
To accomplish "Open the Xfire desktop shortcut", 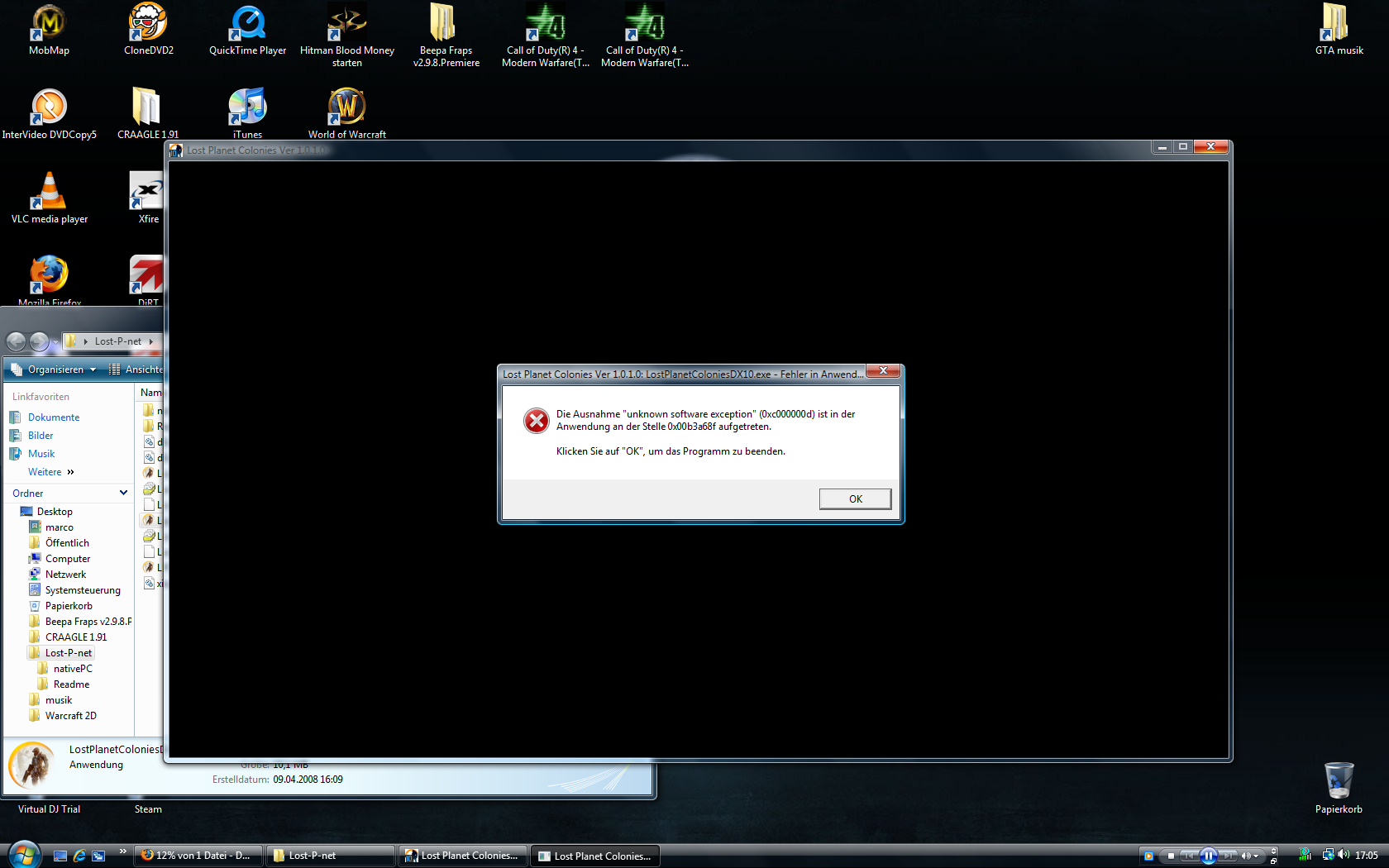I will 148,198.
